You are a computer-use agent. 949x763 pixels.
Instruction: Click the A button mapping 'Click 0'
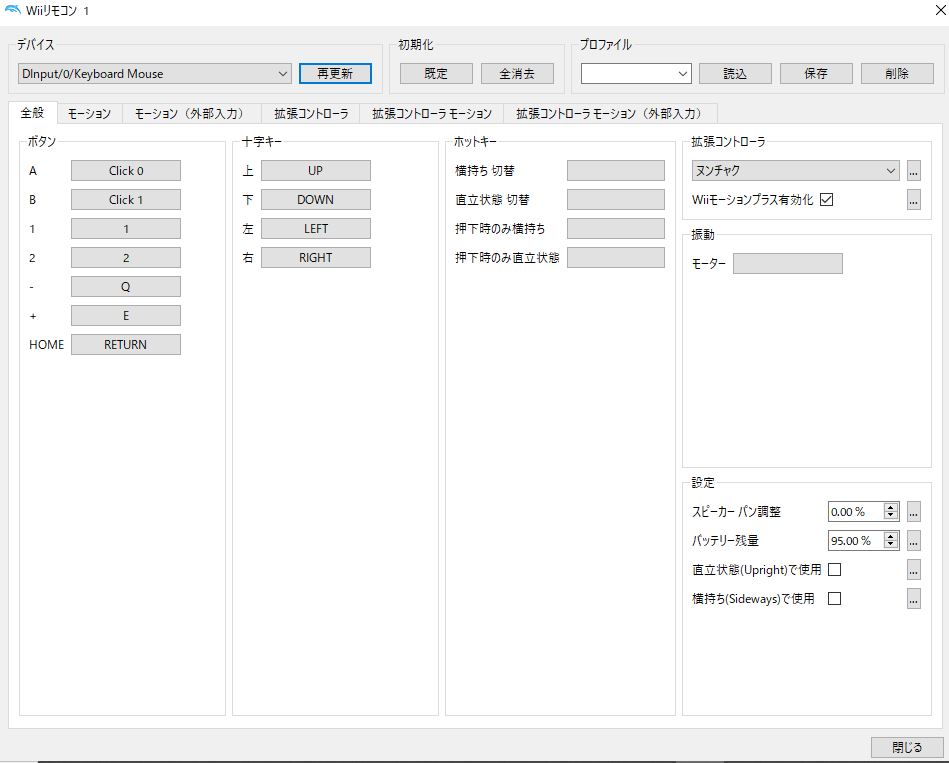click(126, 171)
